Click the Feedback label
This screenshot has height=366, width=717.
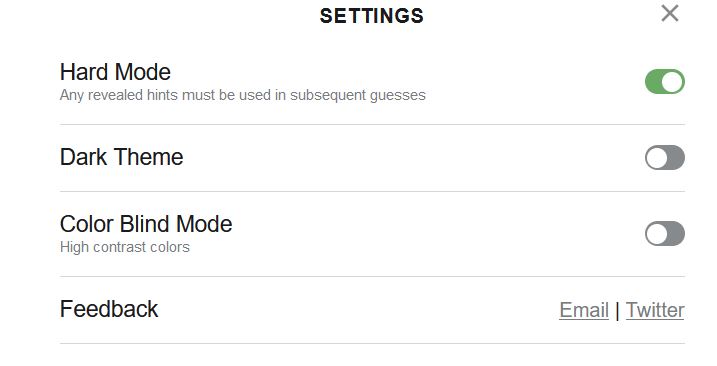pyautogui.click(x=109, y=309)
